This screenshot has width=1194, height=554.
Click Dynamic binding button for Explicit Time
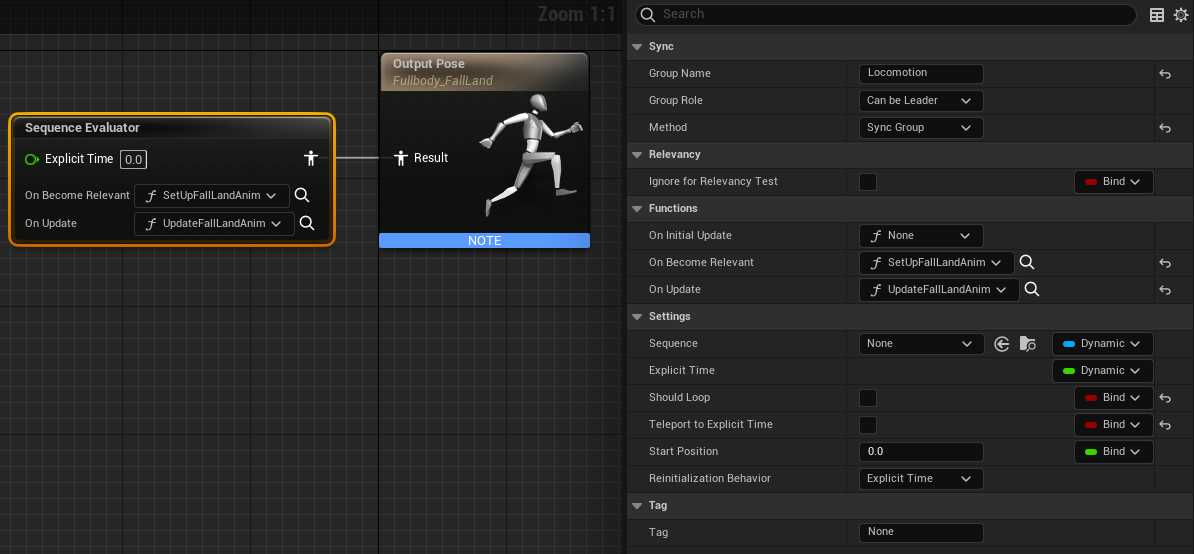1102,371
